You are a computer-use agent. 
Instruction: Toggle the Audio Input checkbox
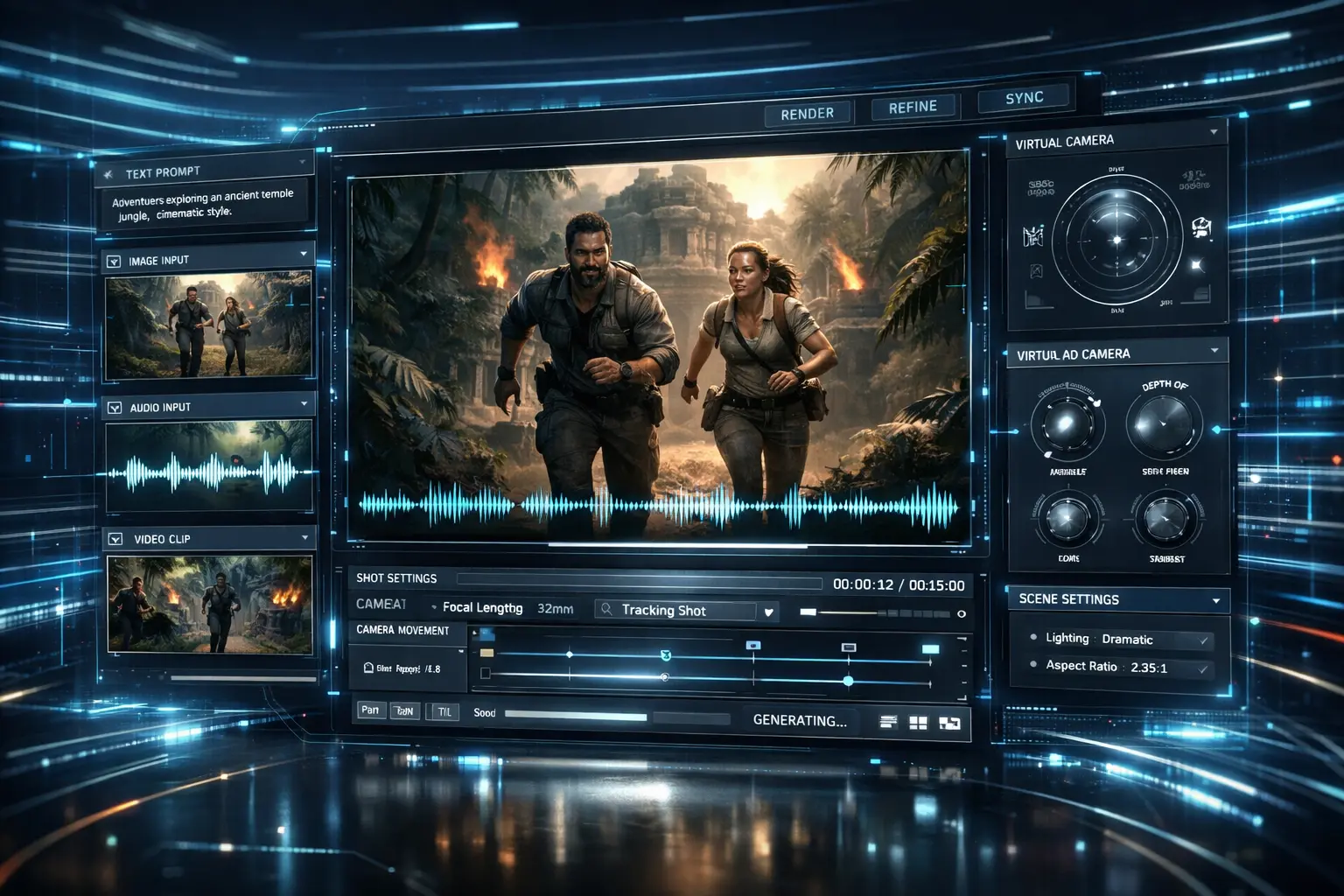pyautogui.click(x=115, y=408)
